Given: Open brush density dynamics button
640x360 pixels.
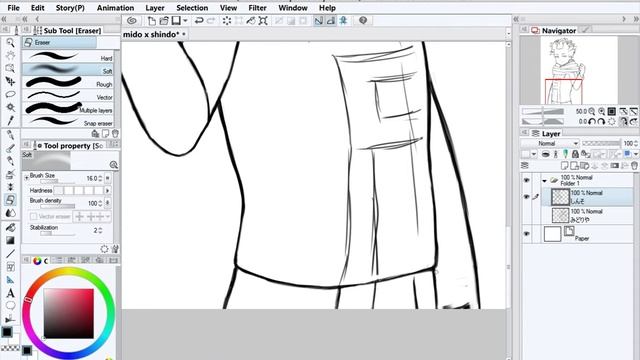Looking at the screenshot, I should 108,203.
